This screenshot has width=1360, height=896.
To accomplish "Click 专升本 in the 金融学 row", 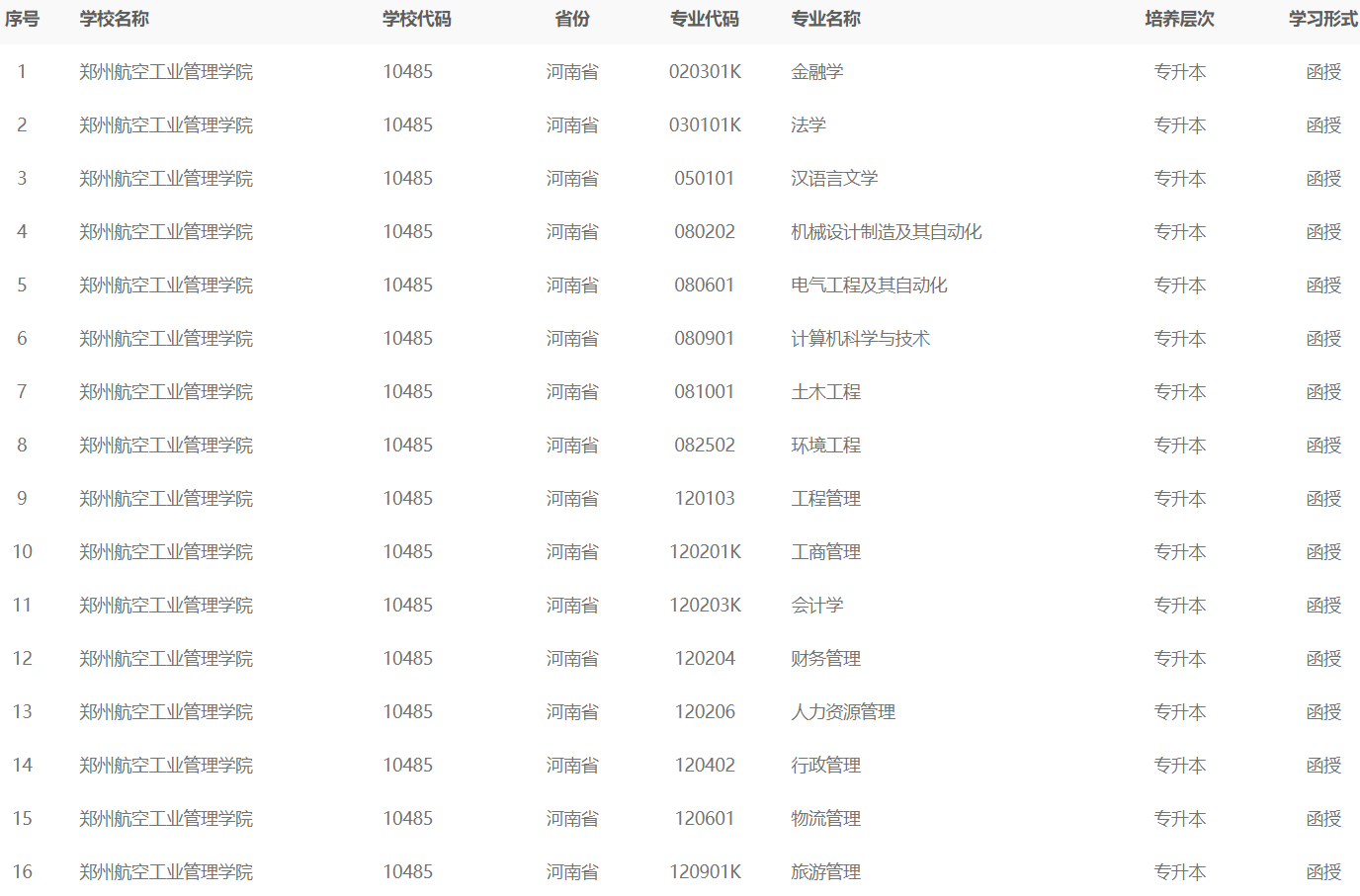I will 1180,72.
